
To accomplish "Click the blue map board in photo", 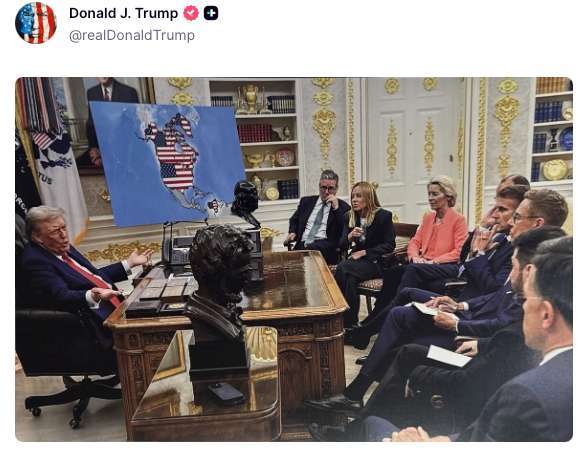I will (x=167, y=163).
